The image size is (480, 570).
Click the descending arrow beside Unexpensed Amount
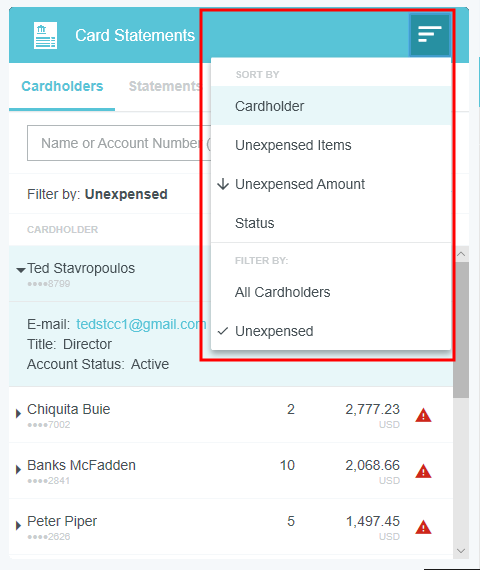[223, 184]
